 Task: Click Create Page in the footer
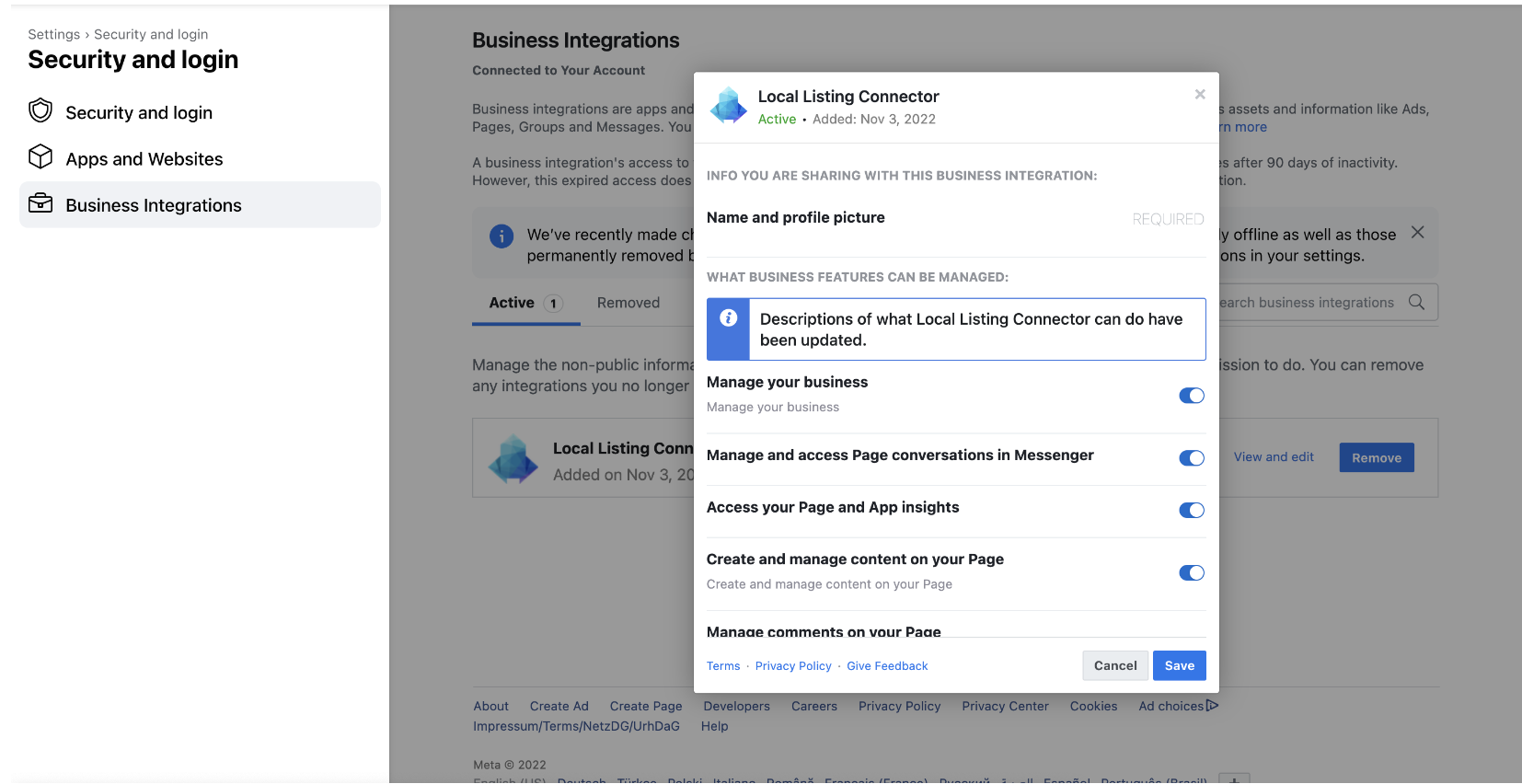coord(646,707)
